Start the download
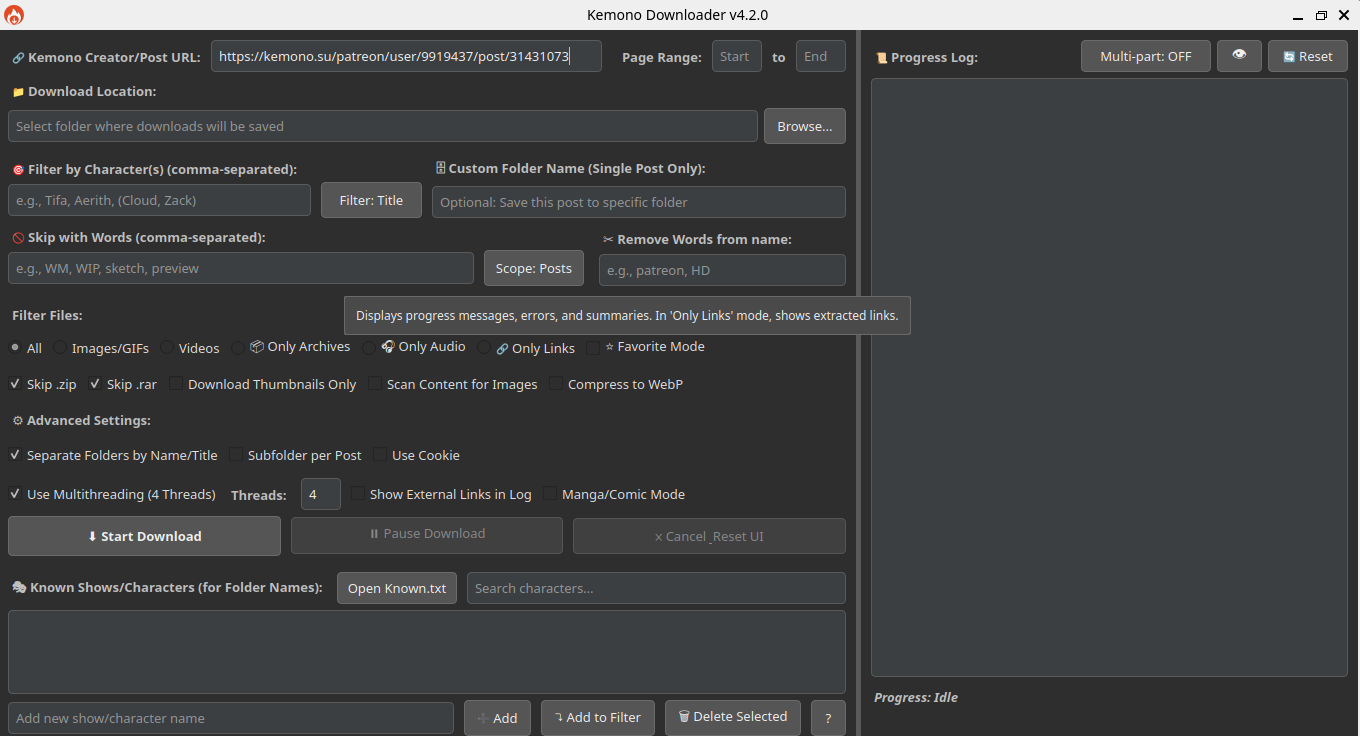 (x=144, y=536)
